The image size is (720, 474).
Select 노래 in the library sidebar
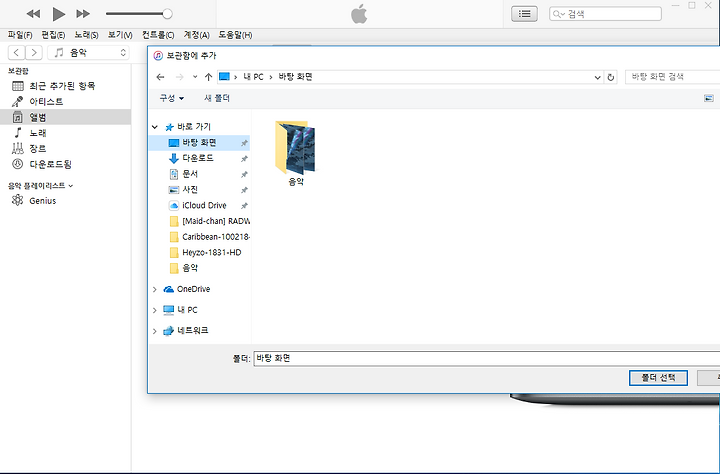(65, 133)
